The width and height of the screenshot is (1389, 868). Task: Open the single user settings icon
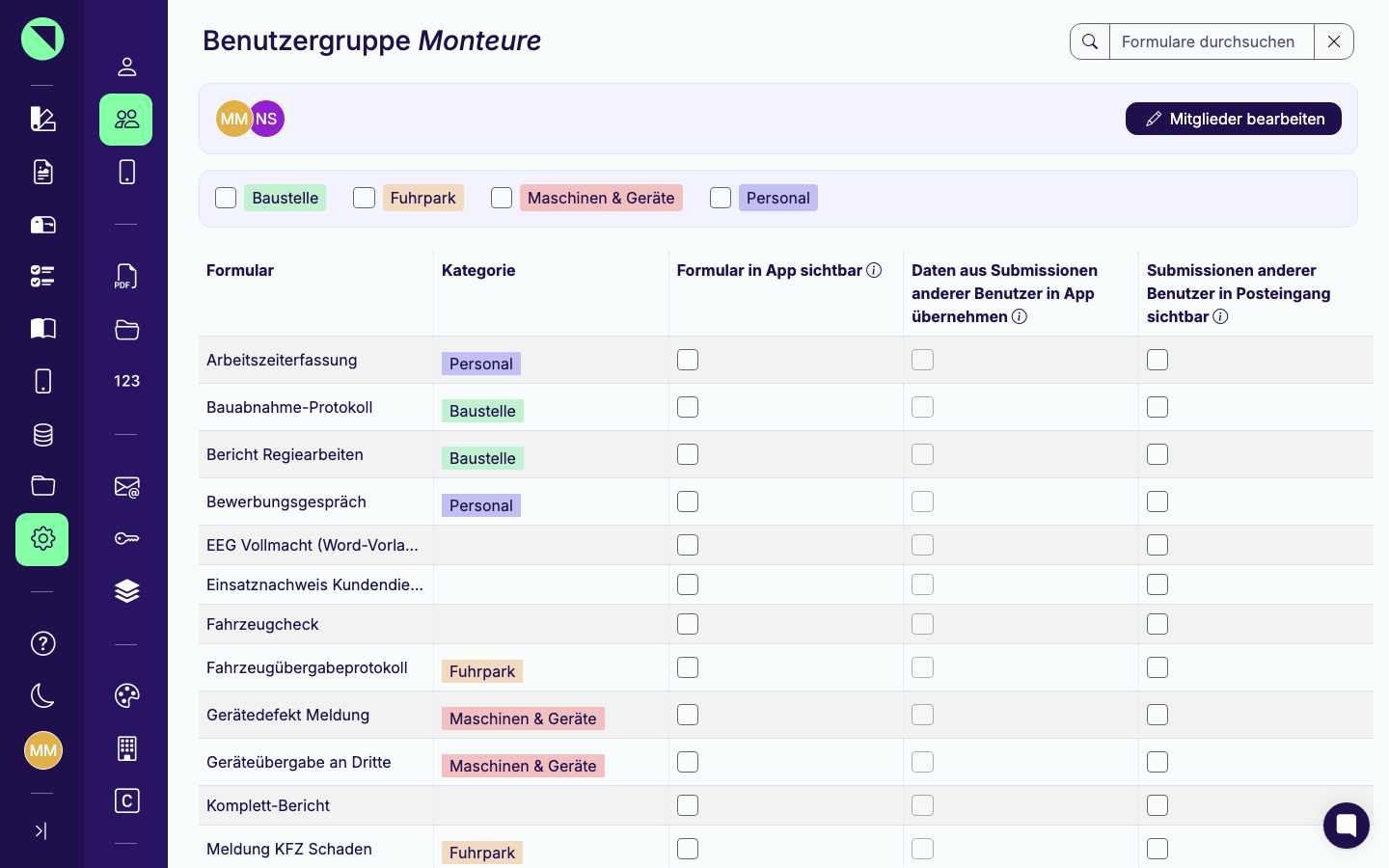(x=126, y=67)
